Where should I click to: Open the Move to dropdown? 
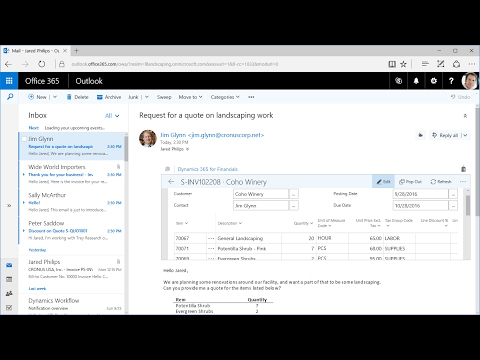coord(190,97)
